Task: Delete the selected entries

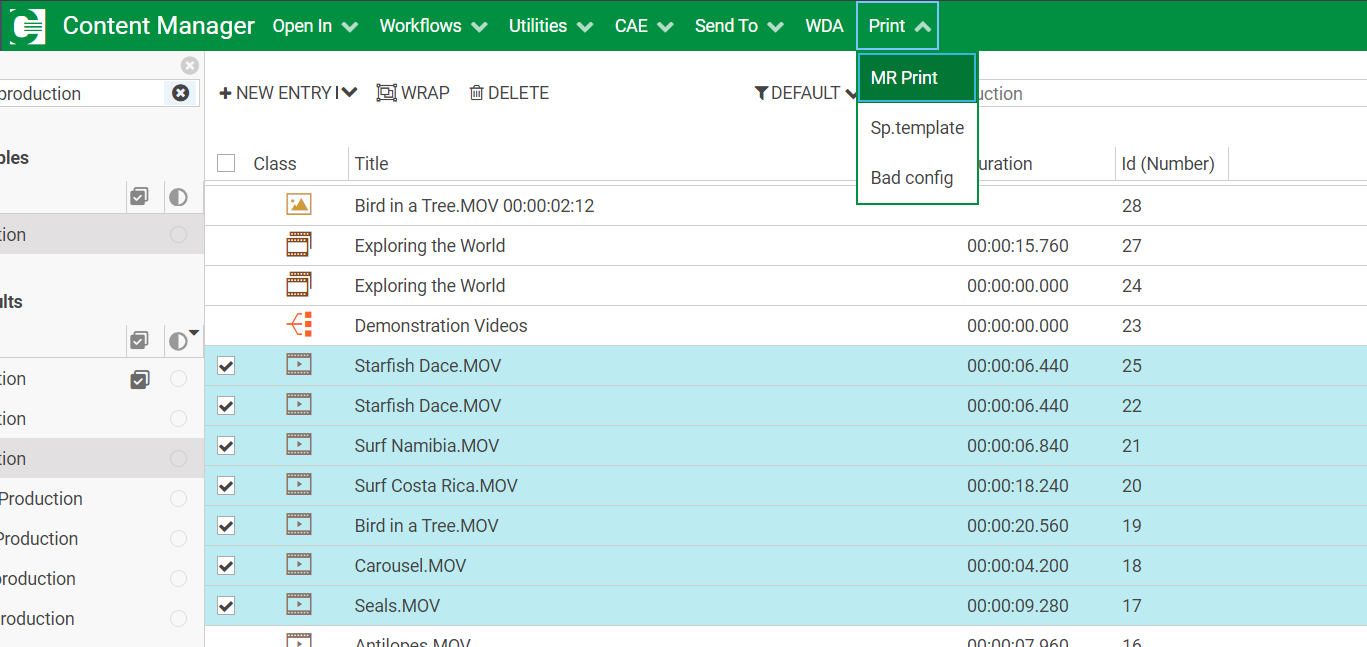Action: coord(509,93)
